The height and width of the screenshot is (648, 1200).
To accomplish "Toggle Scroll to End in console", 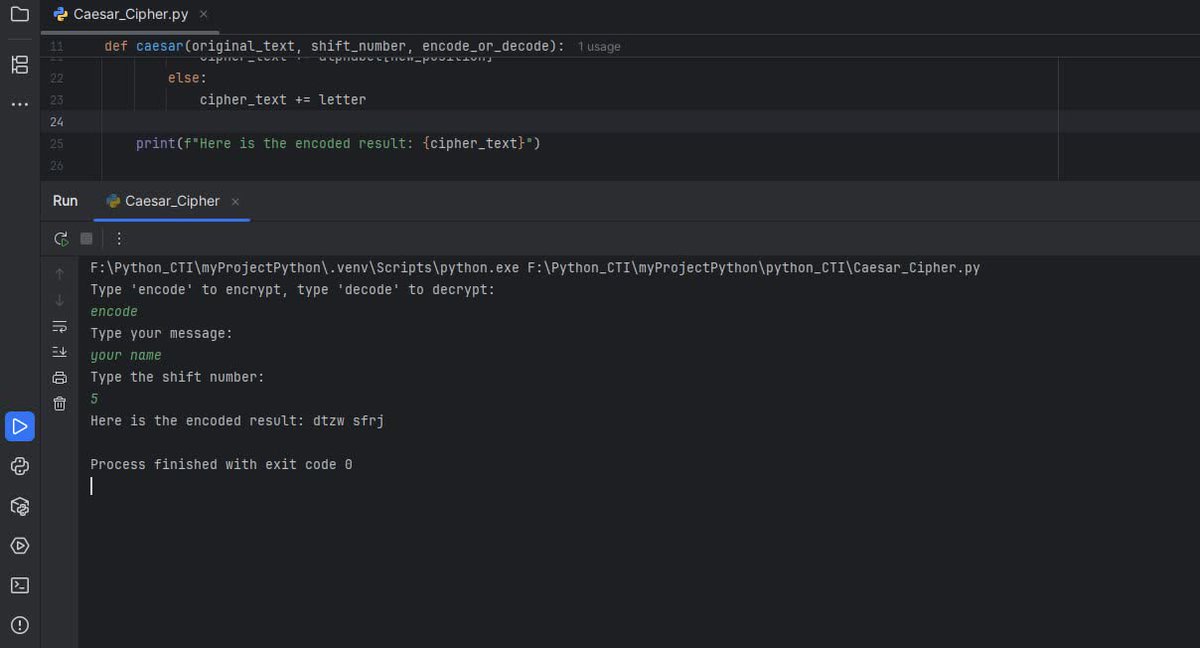I will coord(59,352).
